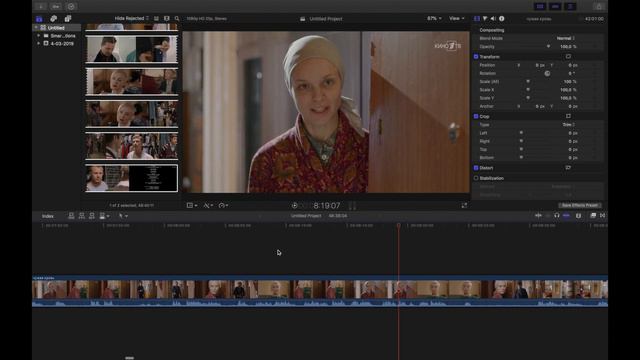The height and width of the screenshot is (360, 640).
Task: Click the Share export icon
Action: pos(599,7)
